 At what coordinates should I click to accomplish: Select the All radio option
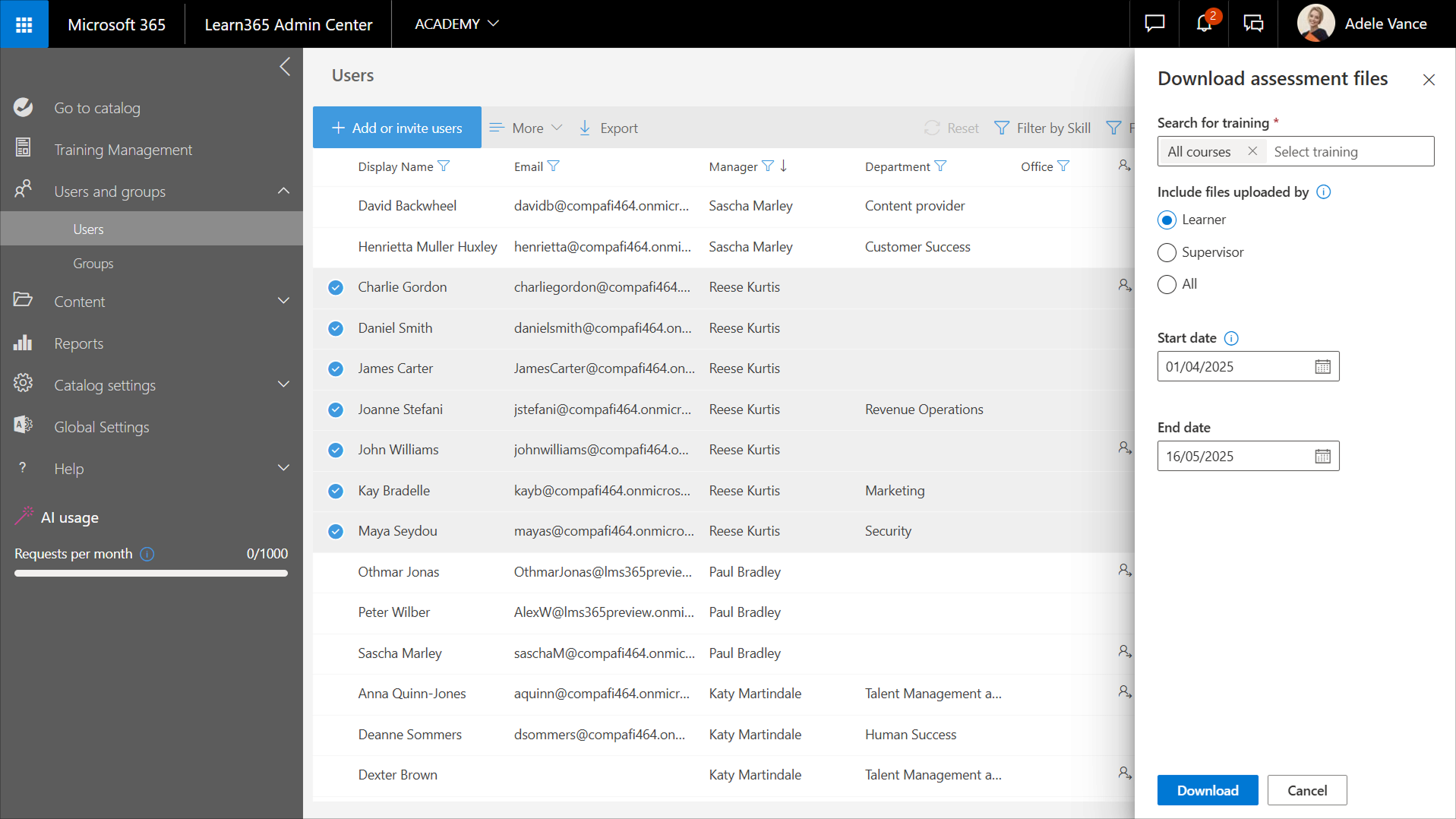pos(1167,285)
